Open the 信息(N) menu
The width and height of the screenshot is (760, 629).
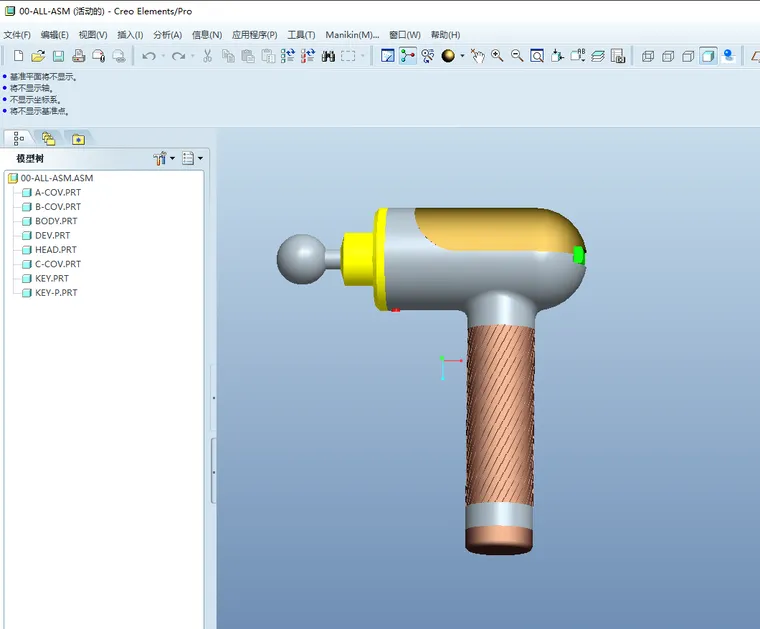tap(207, 35)
